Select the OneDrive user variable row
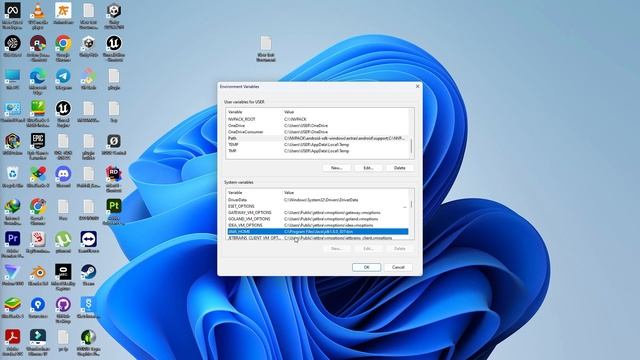This screenshot has height=360, width=640. [x=317, y=126]
